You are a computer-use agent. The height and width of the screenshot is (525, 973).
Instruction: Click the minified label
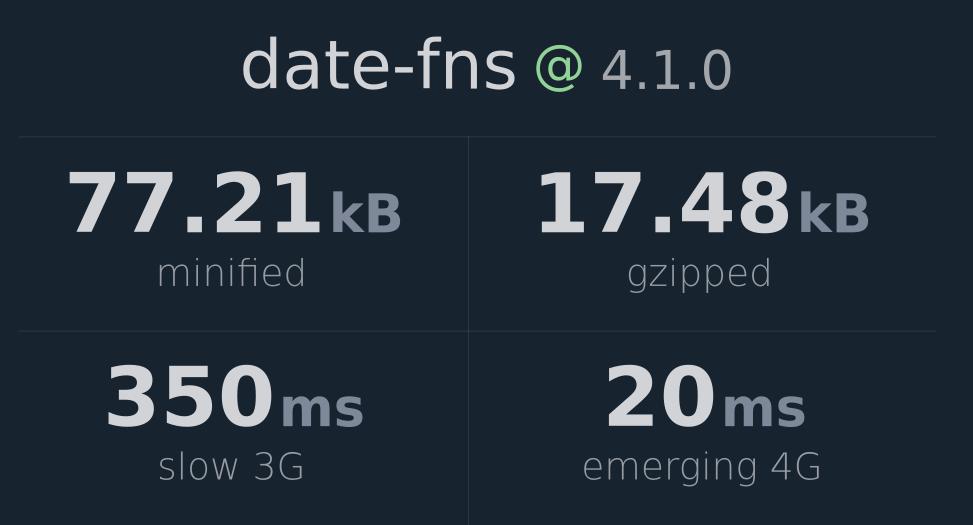tap(231, 272)
